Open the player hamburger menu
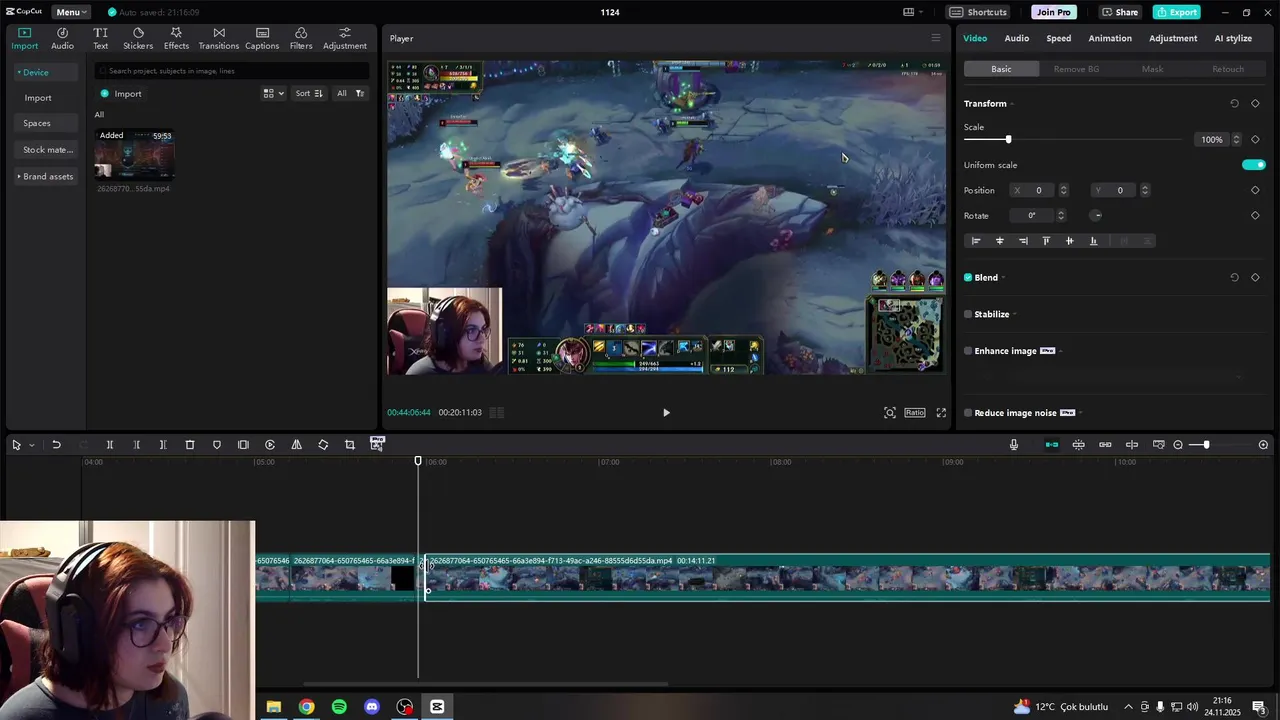Screen dimensions: 1280x720 point(936,38)
